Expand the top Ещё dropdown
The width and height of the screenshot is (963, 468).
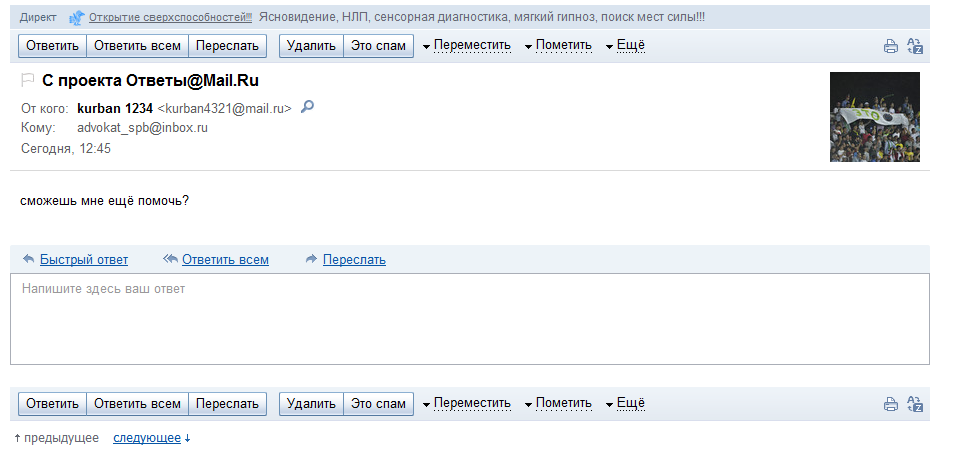pyautogui.click(x=625, y=45)
